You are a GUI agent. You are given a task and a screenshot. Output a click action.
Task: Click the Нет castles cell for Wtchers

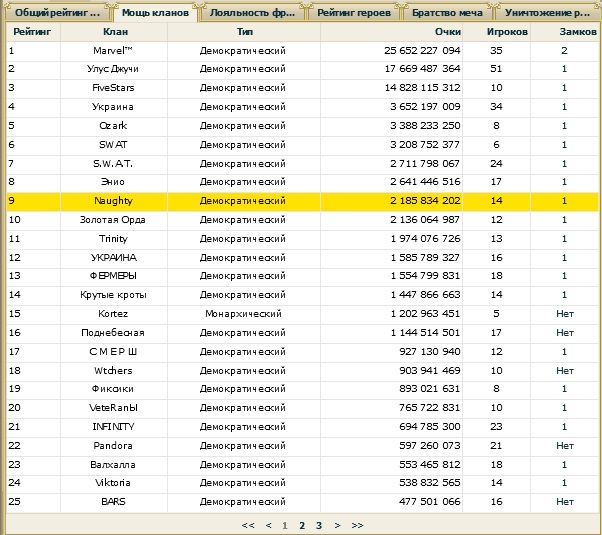[x=565, y=371]
